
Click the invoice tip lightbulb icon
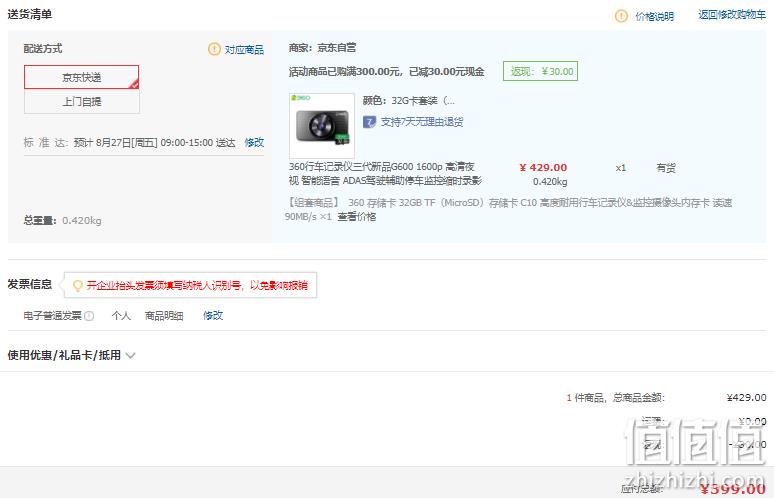tap(77, 285)
